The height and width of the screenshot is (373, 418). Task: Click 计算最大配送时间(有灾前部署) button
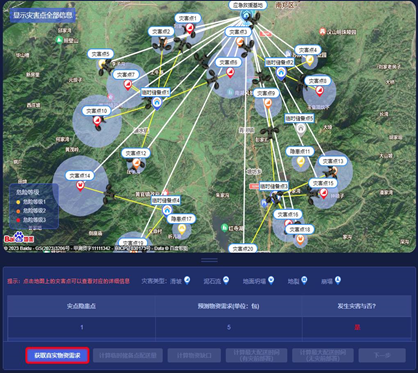[x=256, y=356]
